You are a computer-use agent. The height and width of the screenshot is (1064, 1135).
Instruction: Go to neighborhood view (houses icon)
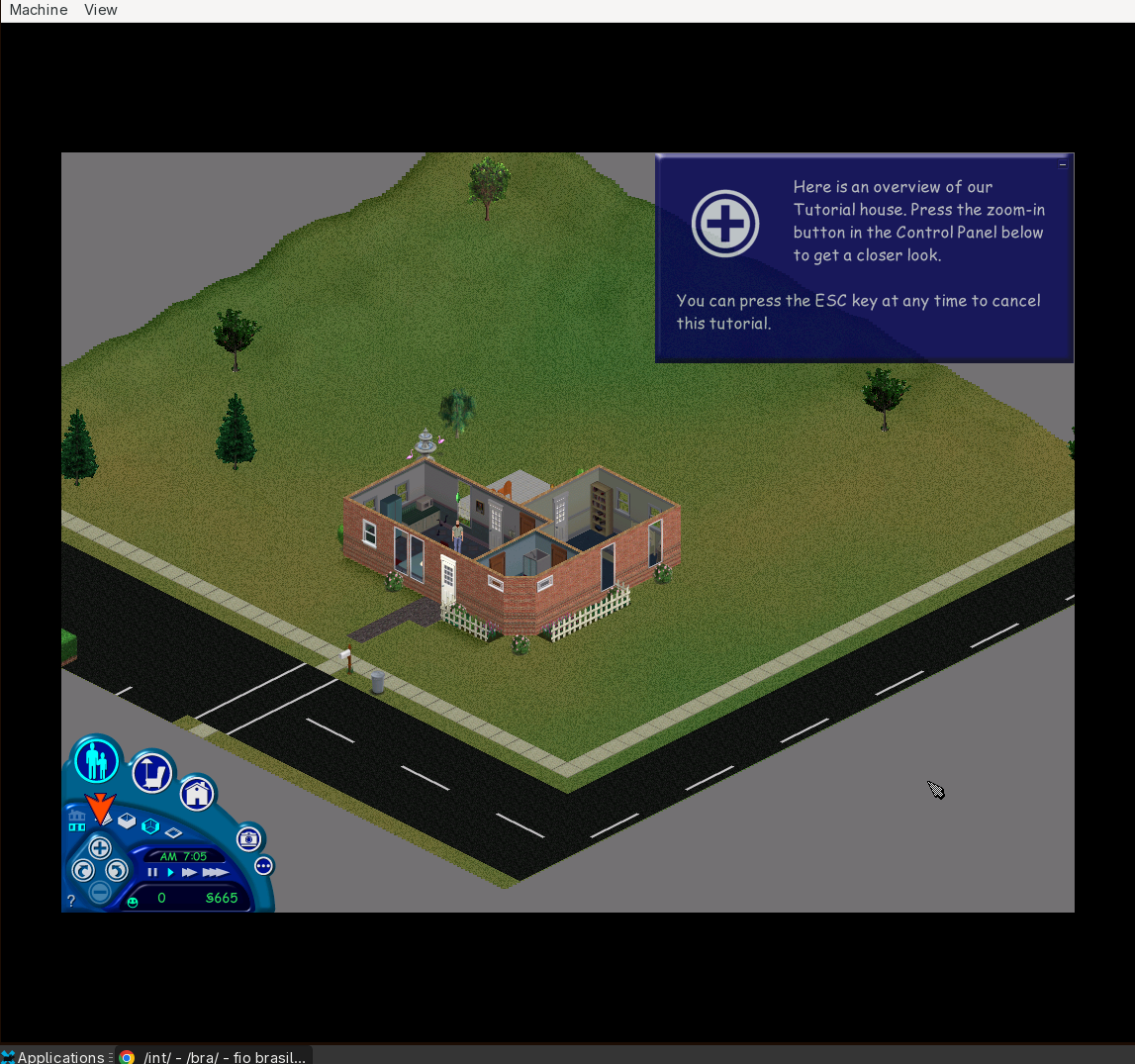click(77, 816)
